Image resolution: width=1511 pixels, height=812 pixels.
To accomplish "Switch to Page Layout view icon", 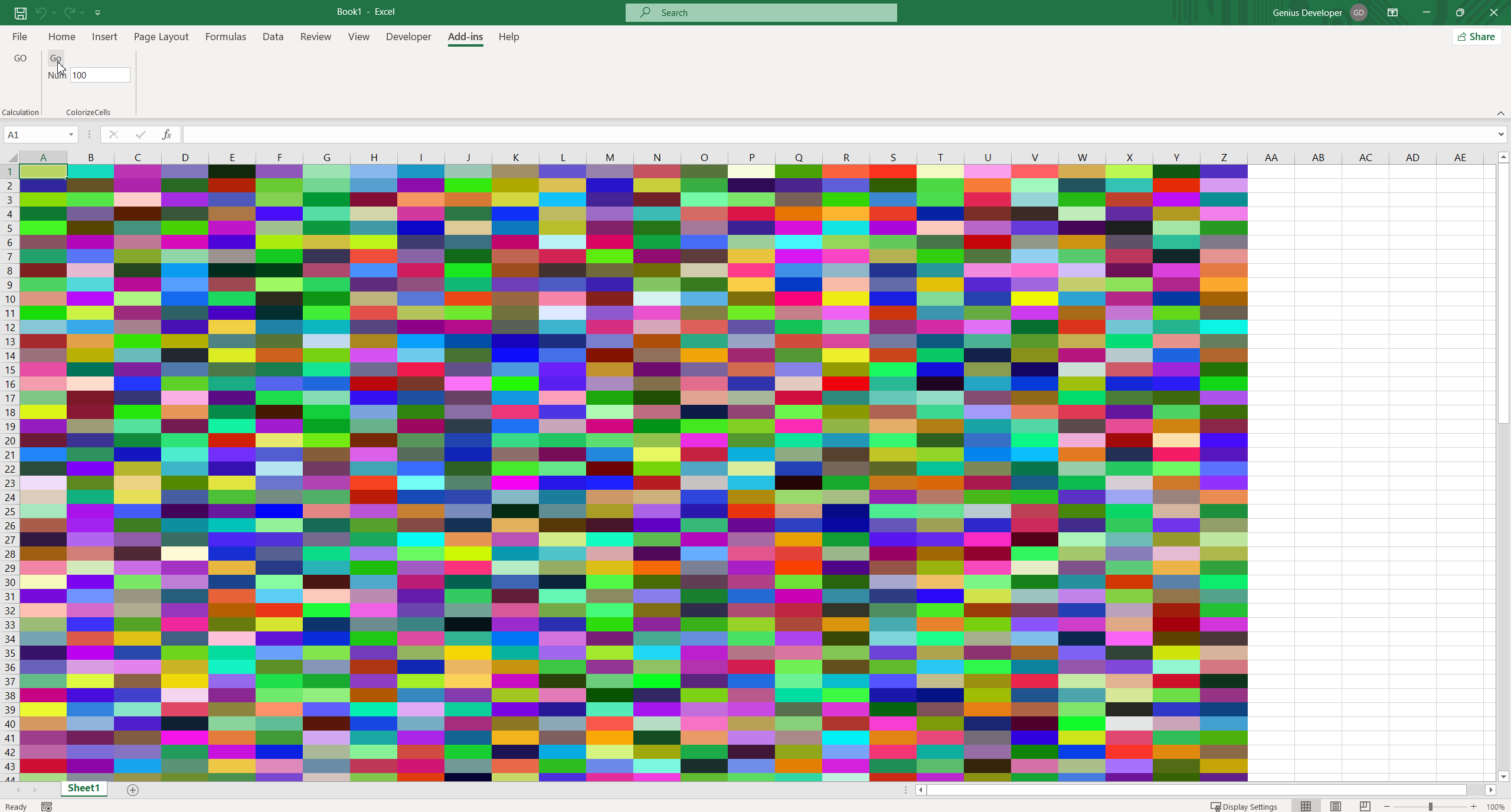I will pyautogui.click(x=1335, y=806).
